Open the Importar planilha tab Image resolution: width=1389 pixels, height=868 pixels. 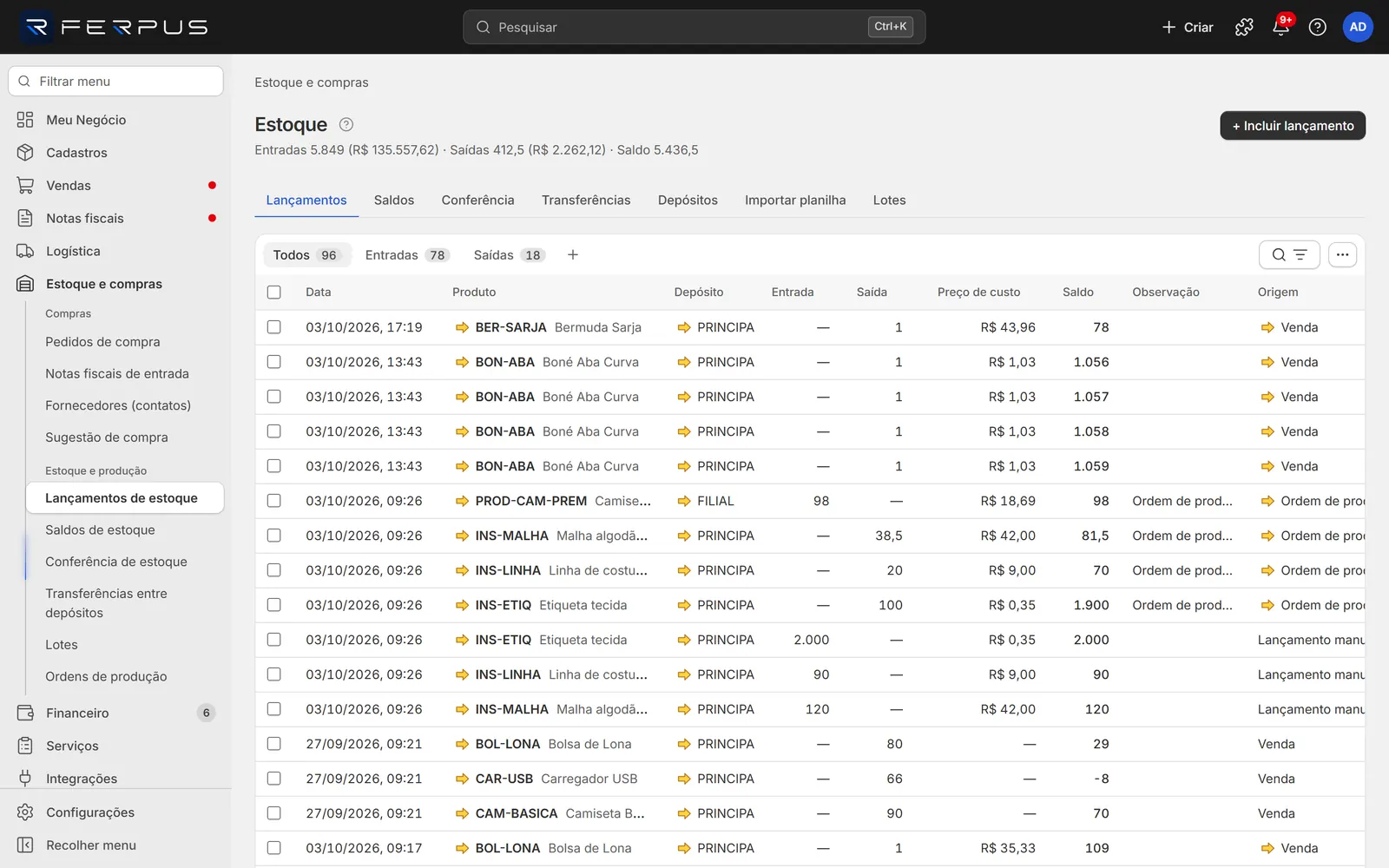tap(795, 200)
